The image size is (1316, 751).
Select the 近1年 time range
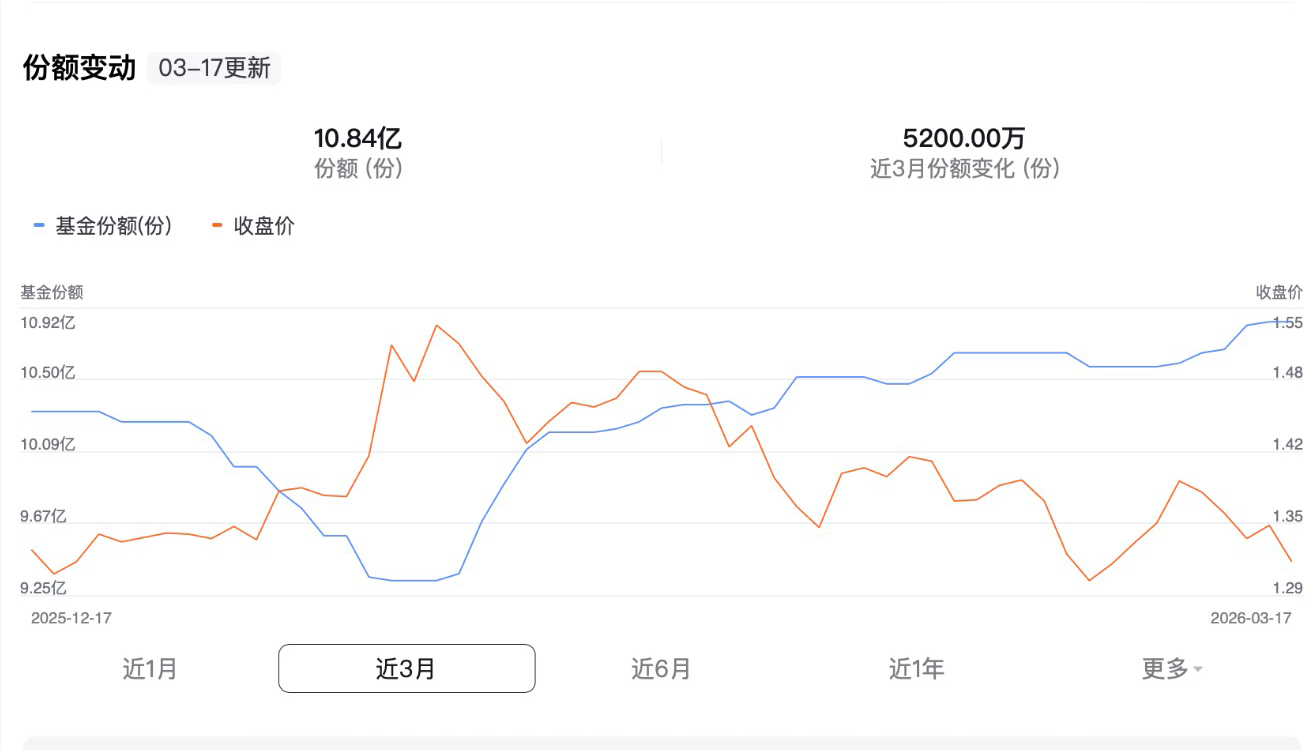(x=918, y=668)
